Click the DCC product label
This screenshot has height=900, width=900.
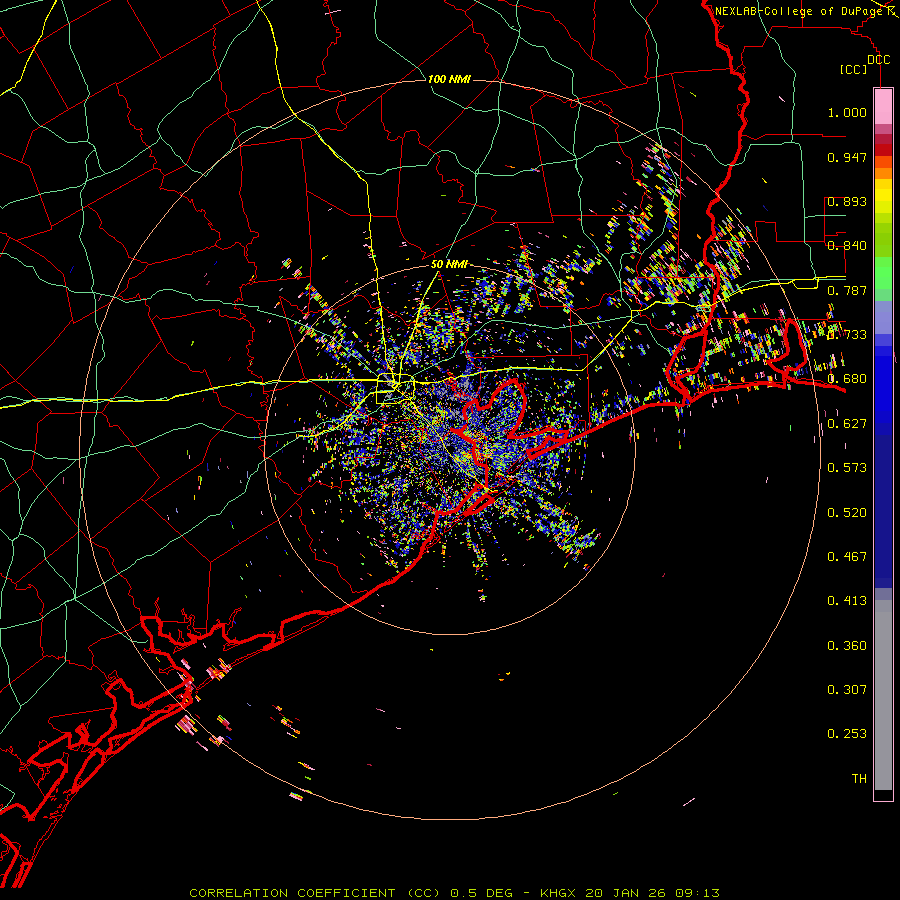tap(879, 60)
